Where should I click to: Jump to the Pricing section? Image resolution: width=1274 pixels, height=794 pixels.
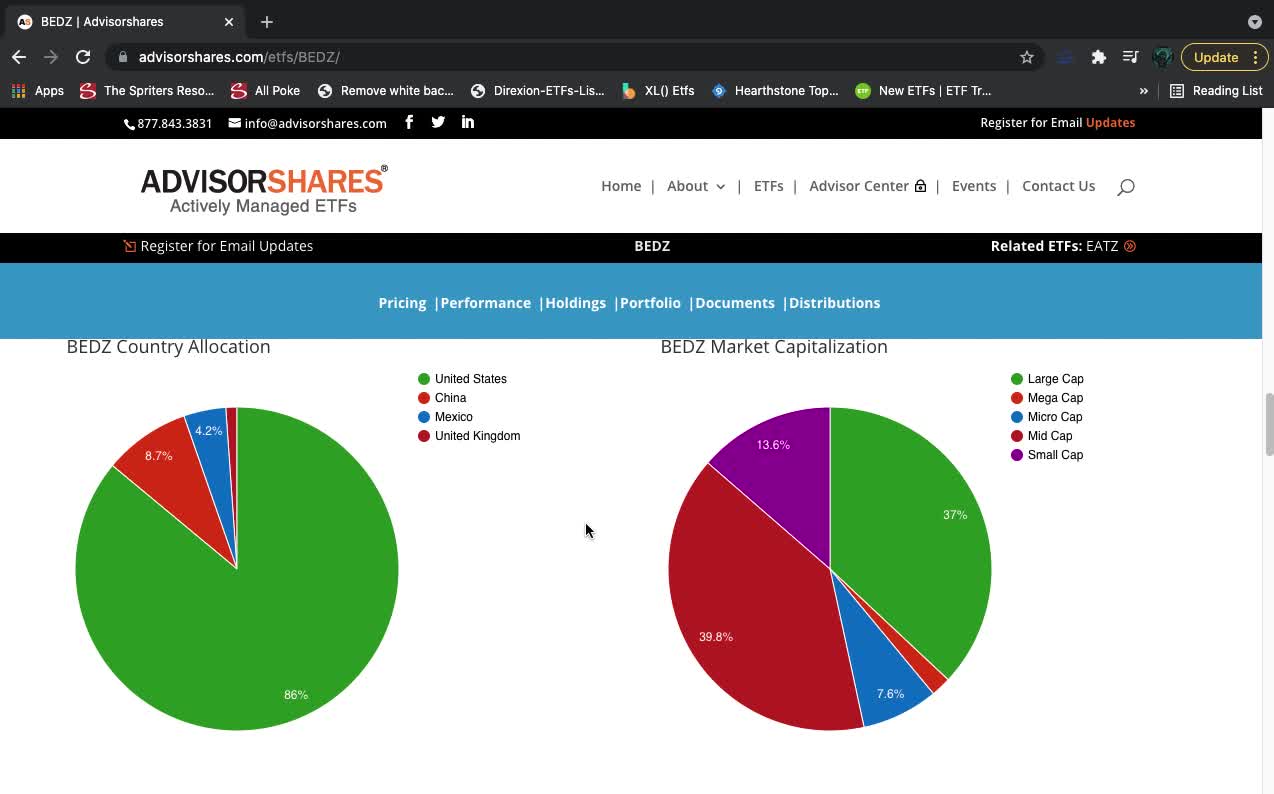pos(402,303)
